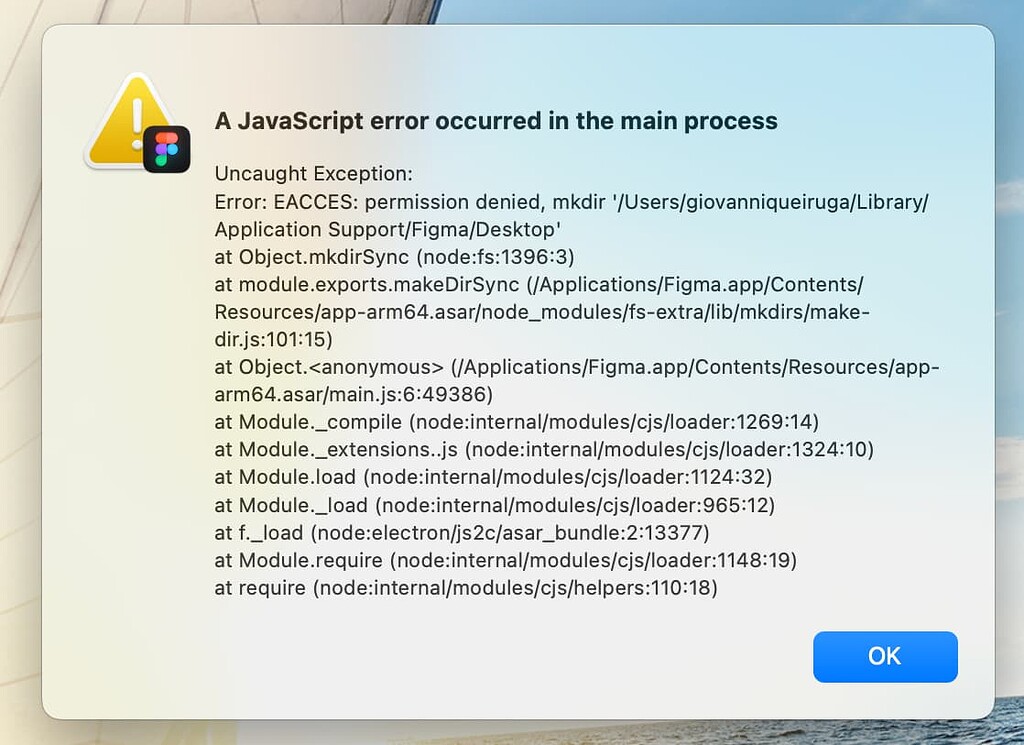This screenshot has width=1024, height=745.
Task: Click the Figma app icon badge
Action: 167,149
